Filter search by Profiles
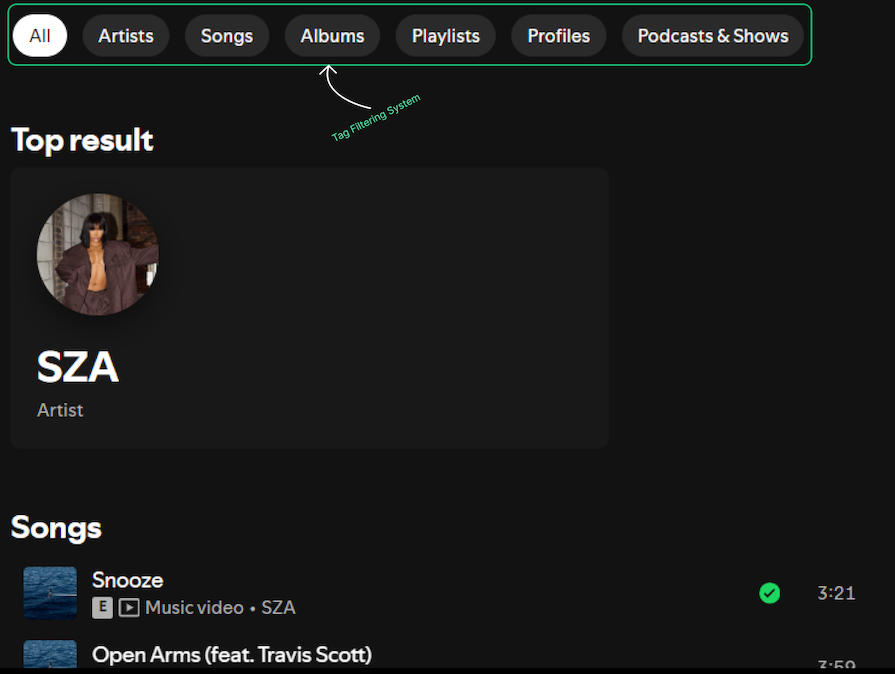This screenshot has width=895, height=674. pyautogui.click(x=559, y=36)
